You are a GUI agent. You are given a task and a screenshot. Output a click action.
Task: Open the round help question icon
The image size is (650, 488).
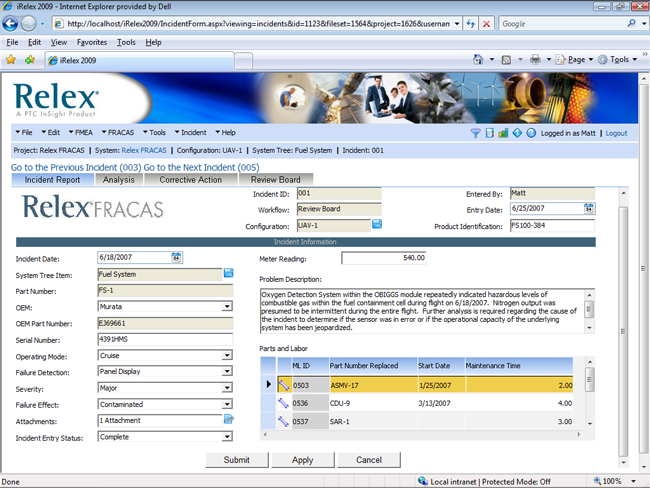pyautogui.click(x=531, y=133)
